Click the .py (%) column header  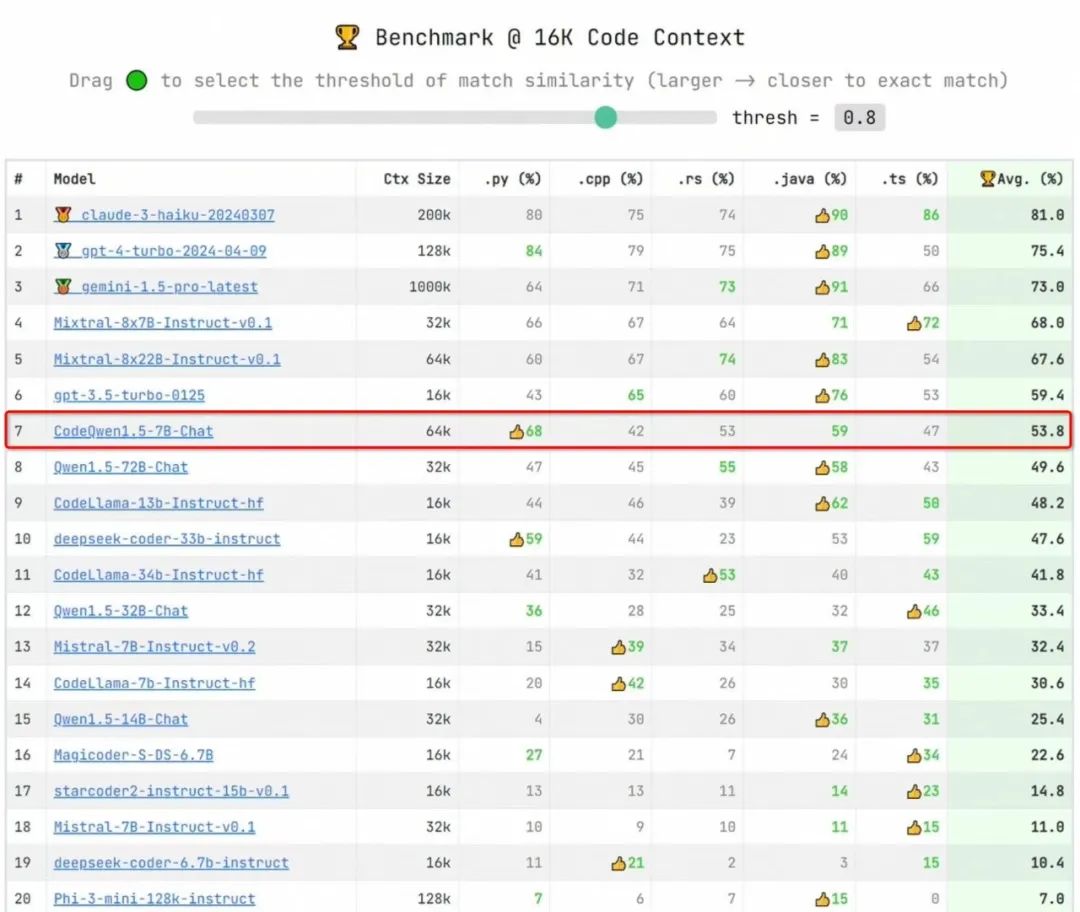pos(512,179)
